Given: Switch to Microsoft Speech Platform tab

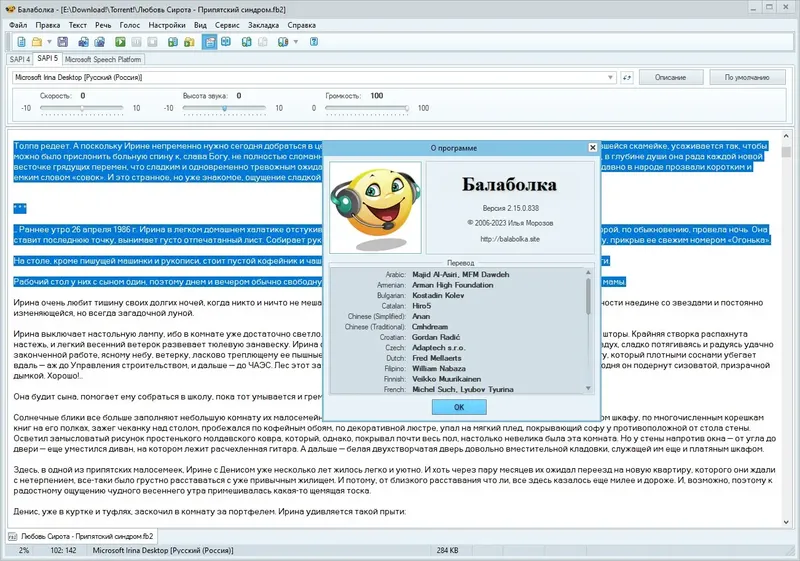Looking at the screenshot, I should click(x=103, y=59).
